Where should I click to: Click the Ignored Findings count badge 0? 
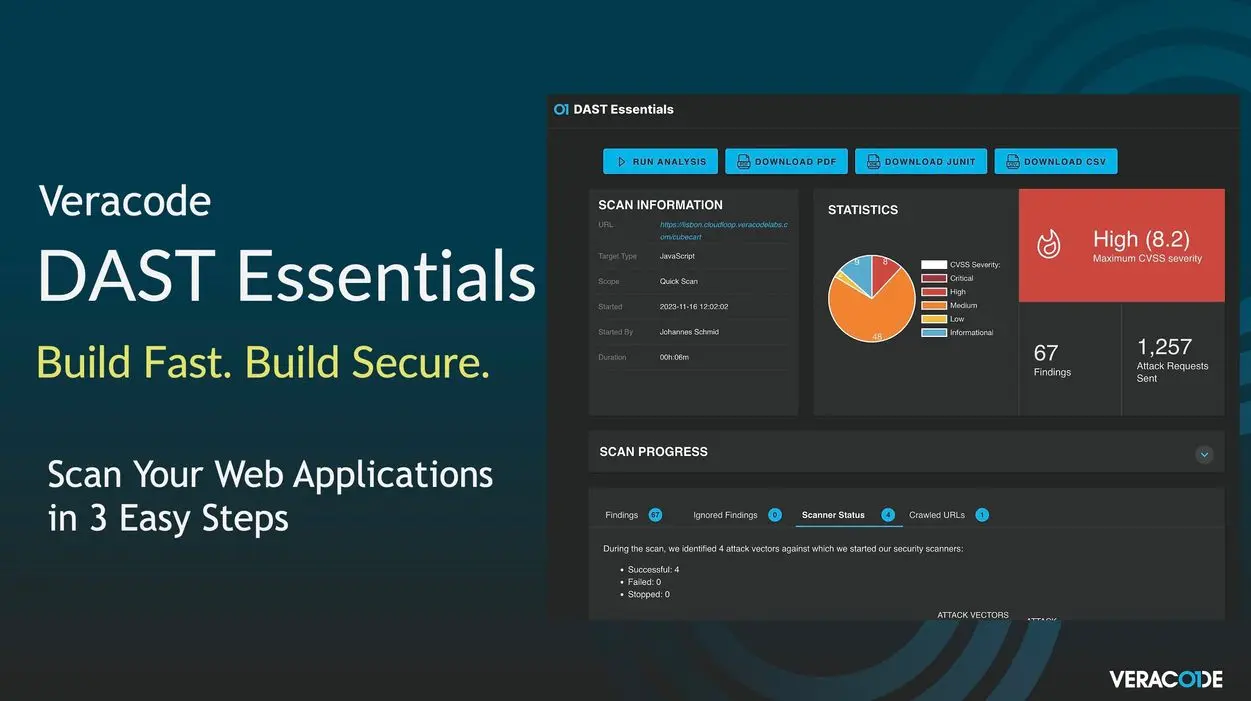(775, 515)
